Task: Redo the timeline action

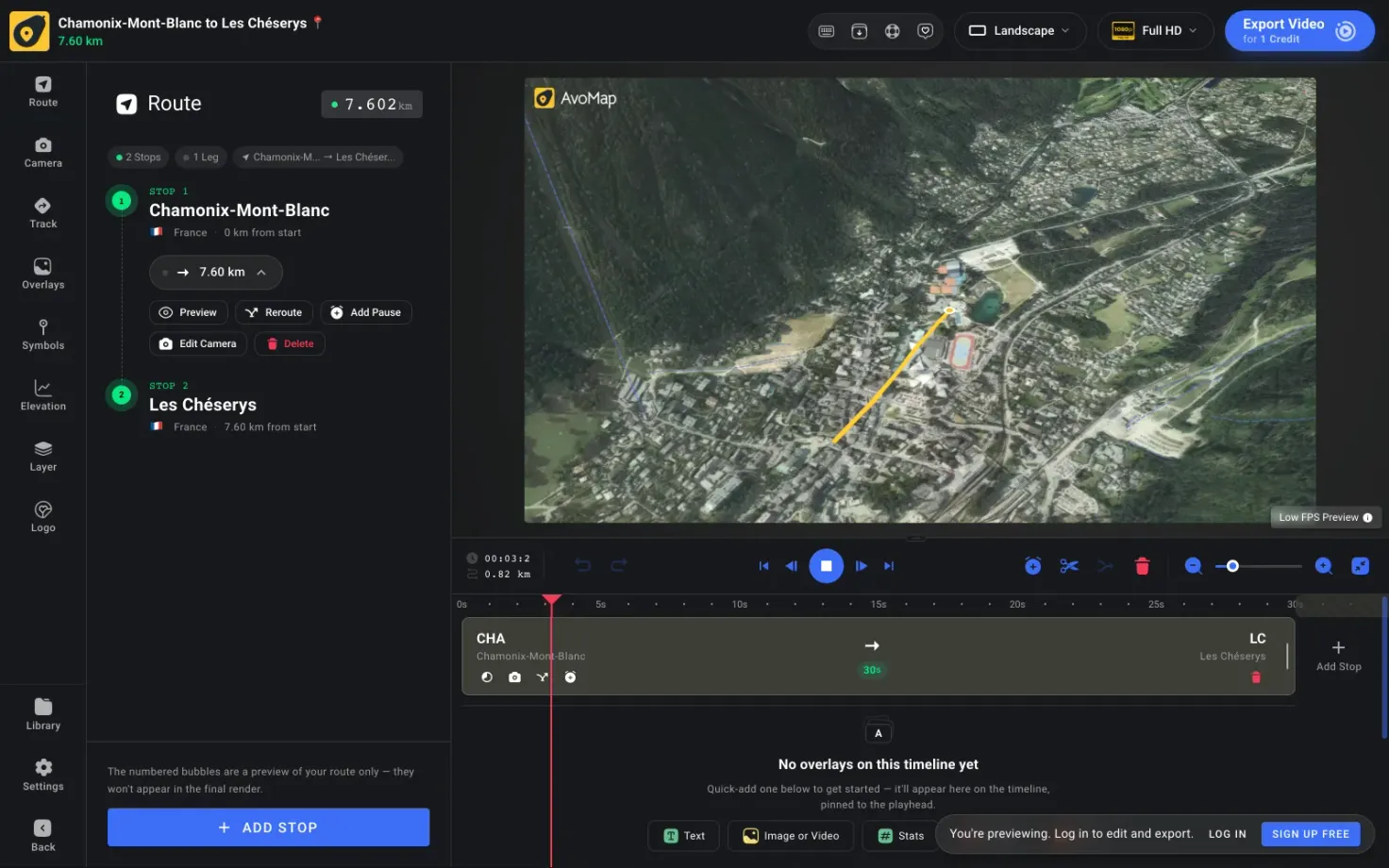Action: click(x=619, y=565)
